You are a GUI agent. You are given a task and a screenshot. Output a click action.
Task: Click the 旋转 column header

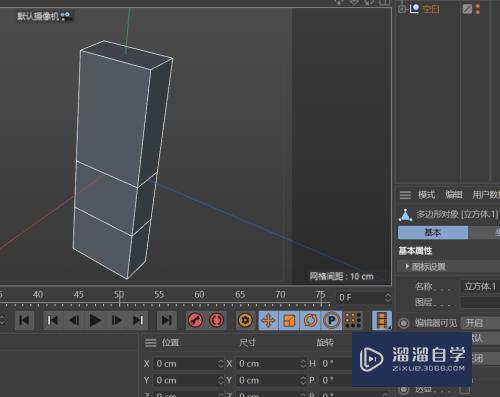325,343
